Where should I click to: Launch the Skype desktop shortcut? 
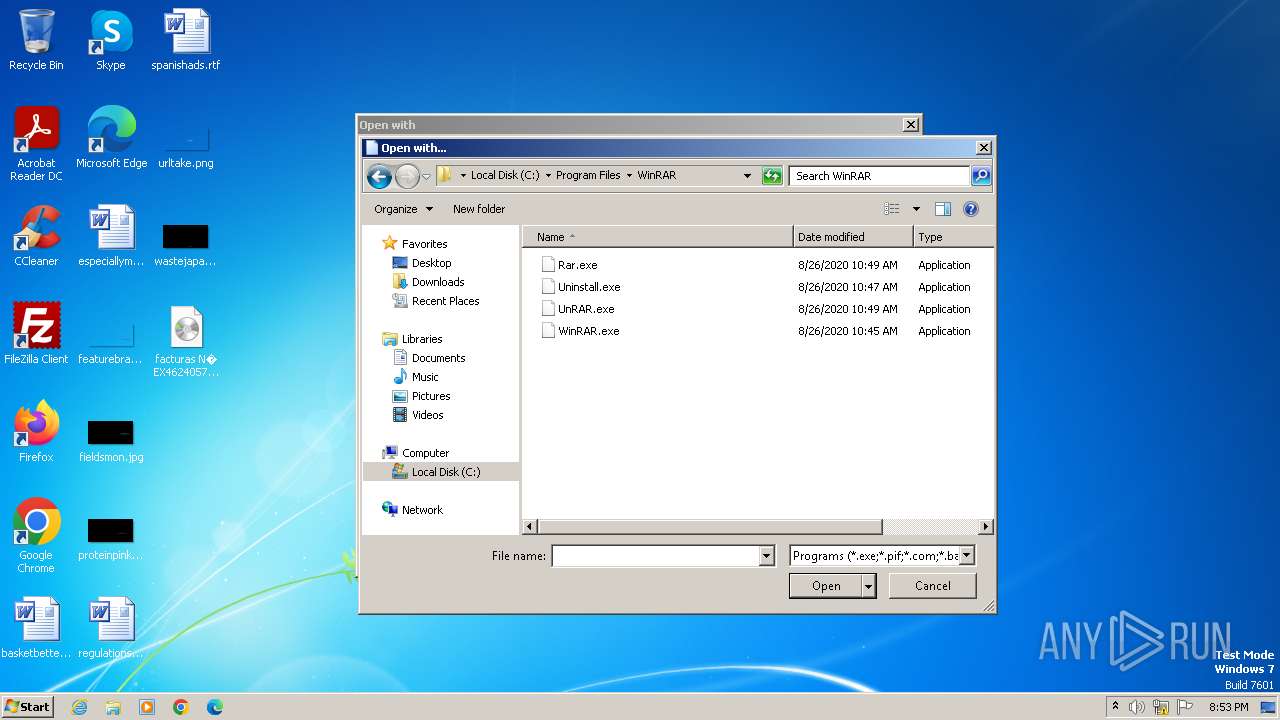click(x=111, y=40)
